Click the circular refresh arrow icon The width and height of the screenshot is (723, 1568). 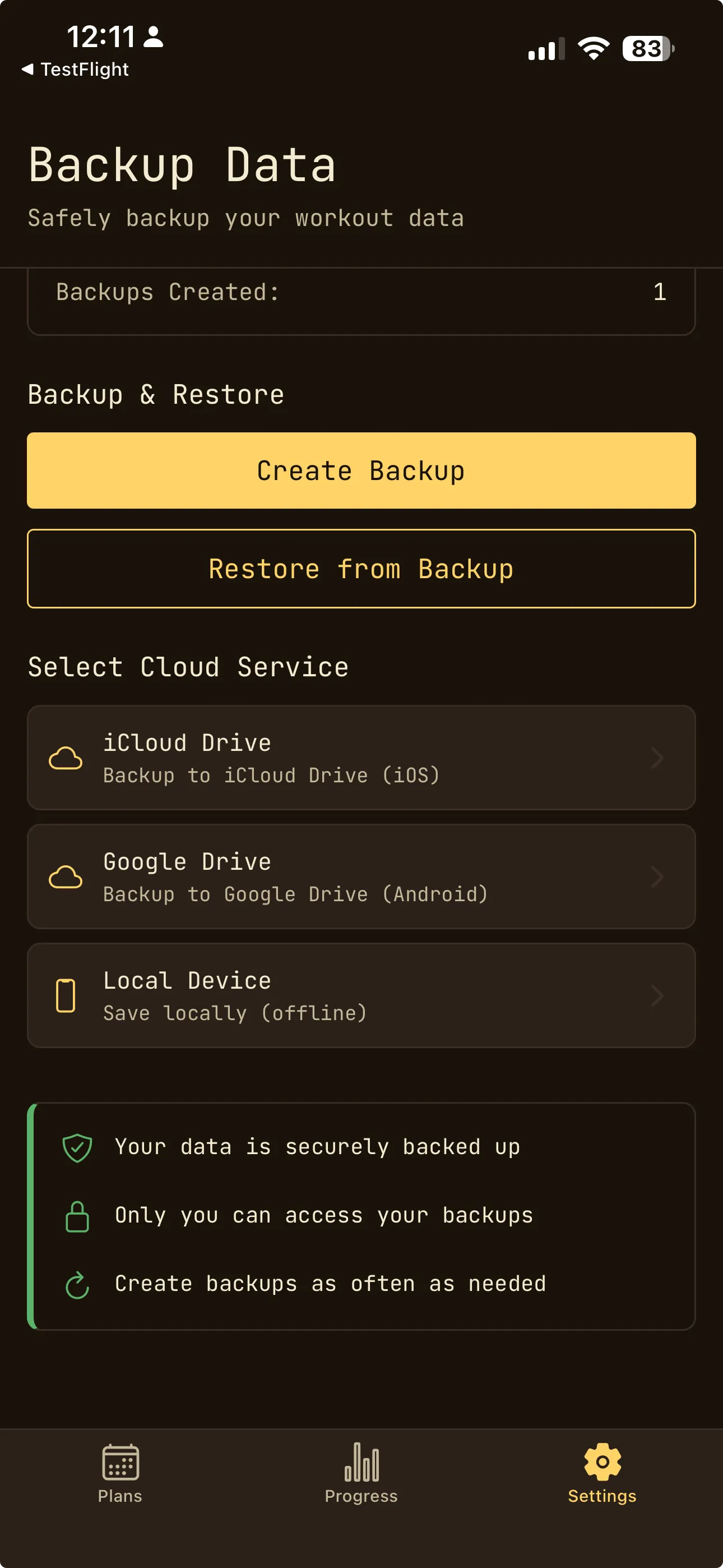(x=77, y=1283)
